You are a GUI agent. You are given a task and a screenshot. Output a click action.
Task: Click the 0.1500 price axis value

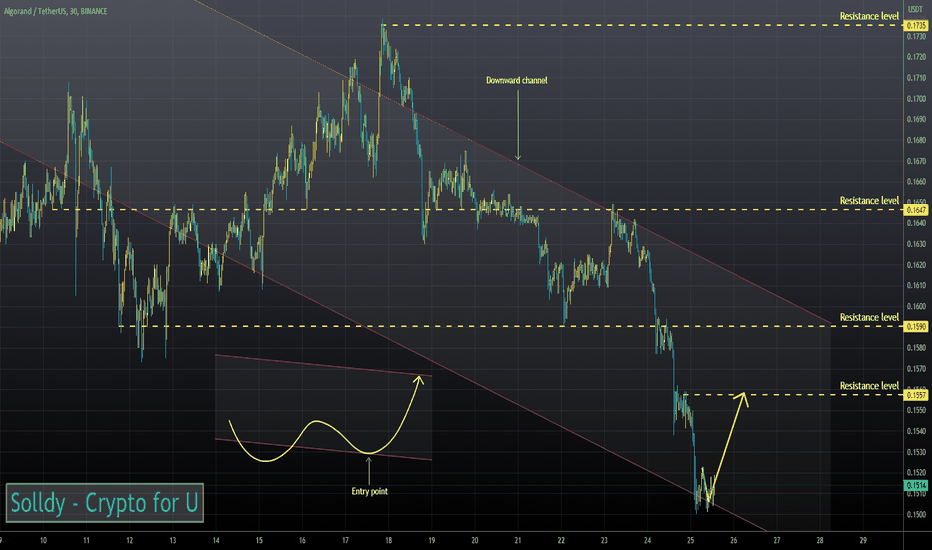[x=916, y=514]
